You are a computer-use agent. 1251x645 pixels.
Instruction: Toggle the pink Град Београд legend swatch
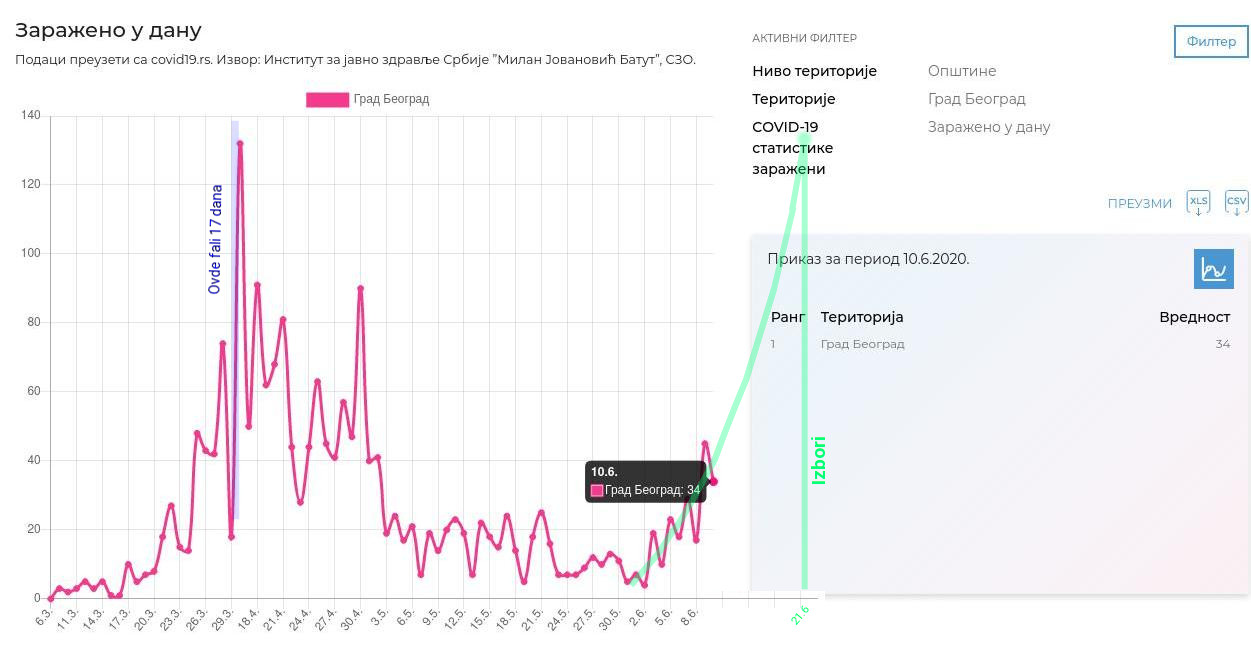click(327, 99)
